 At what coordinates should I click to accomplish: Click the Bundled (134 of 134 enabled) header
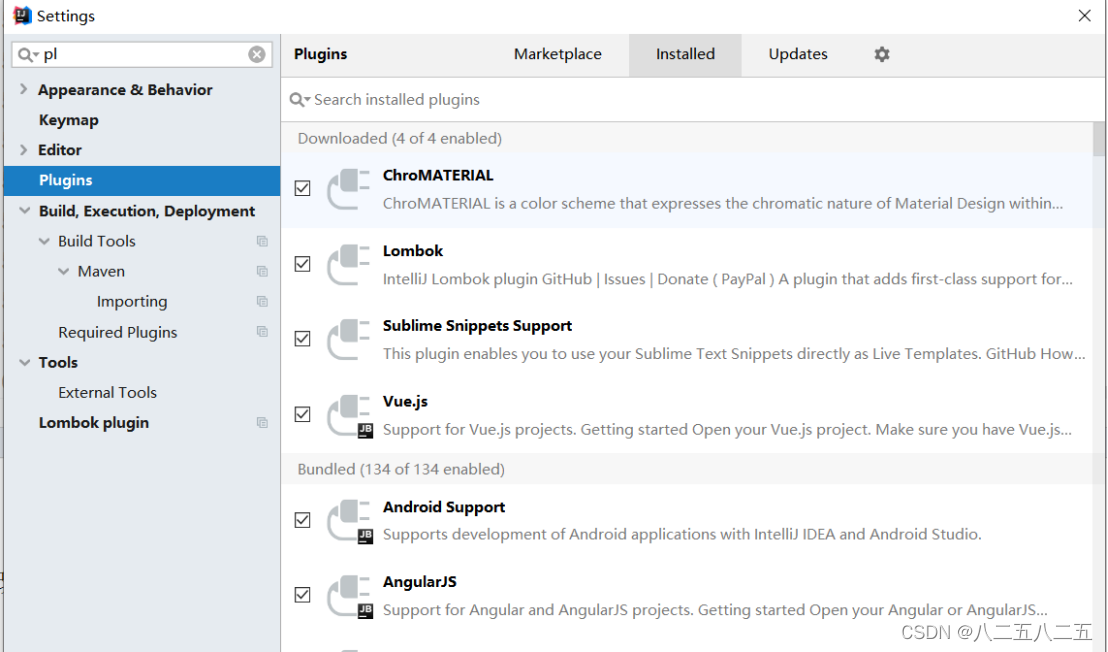pyautogui.click(x=401, y=470)
